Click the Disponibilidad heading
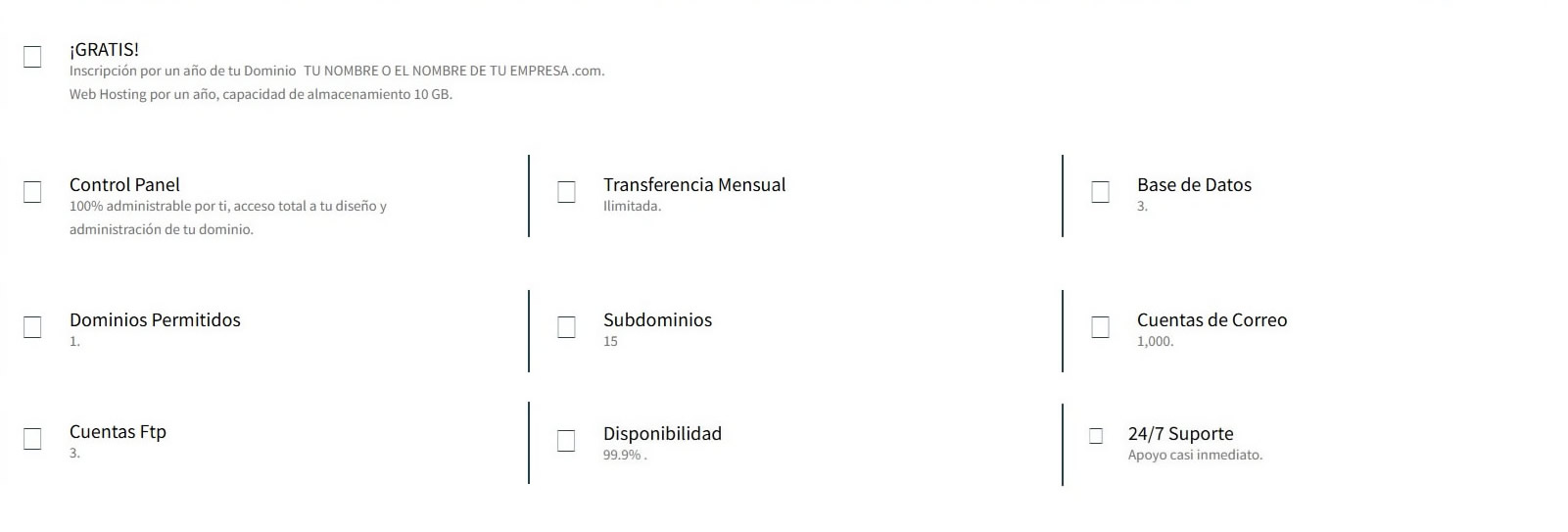The height and width of the screenshot is (532, 1568). 662,434
